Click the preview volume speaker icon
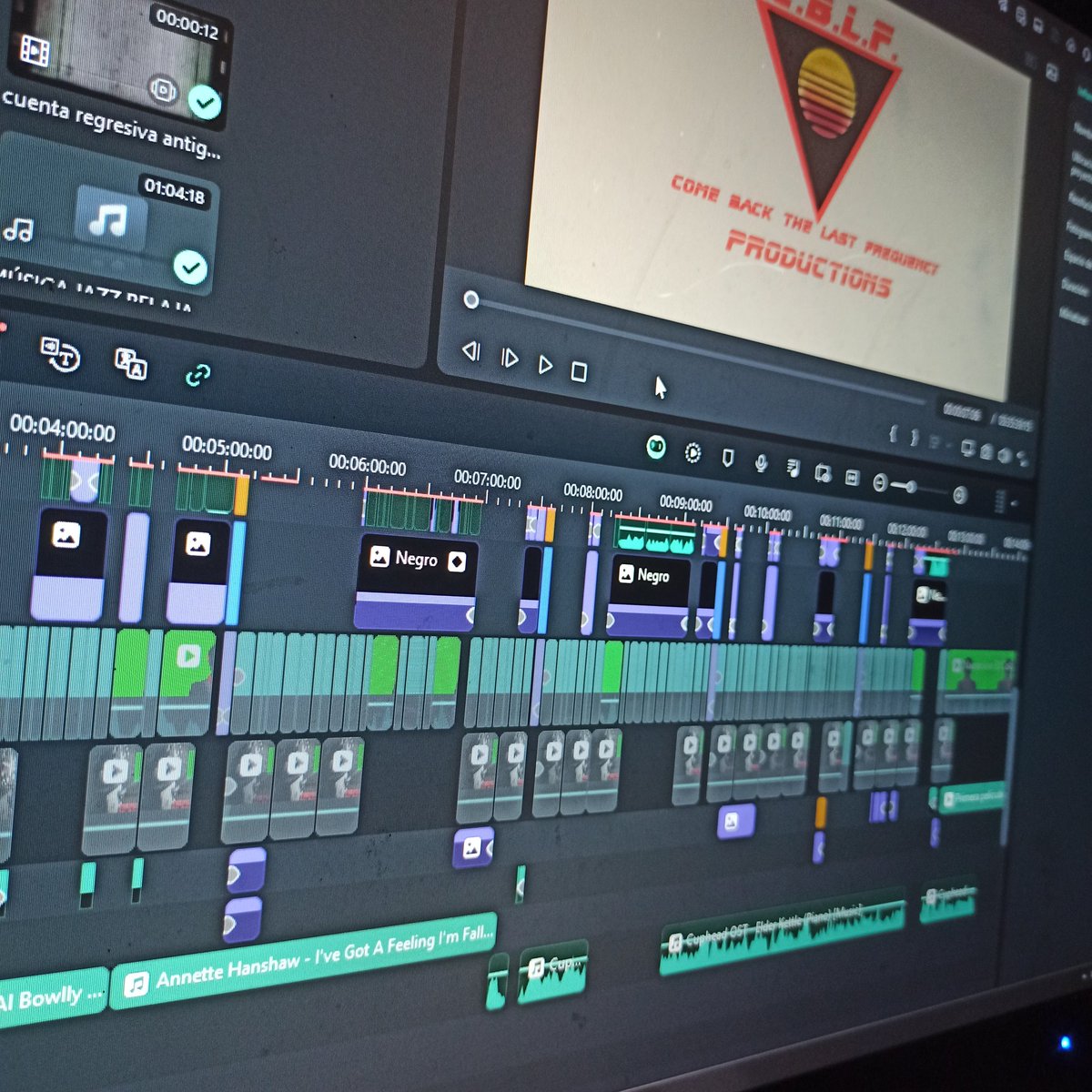The image size is (1092, 1092). (x=1005, y=454)
